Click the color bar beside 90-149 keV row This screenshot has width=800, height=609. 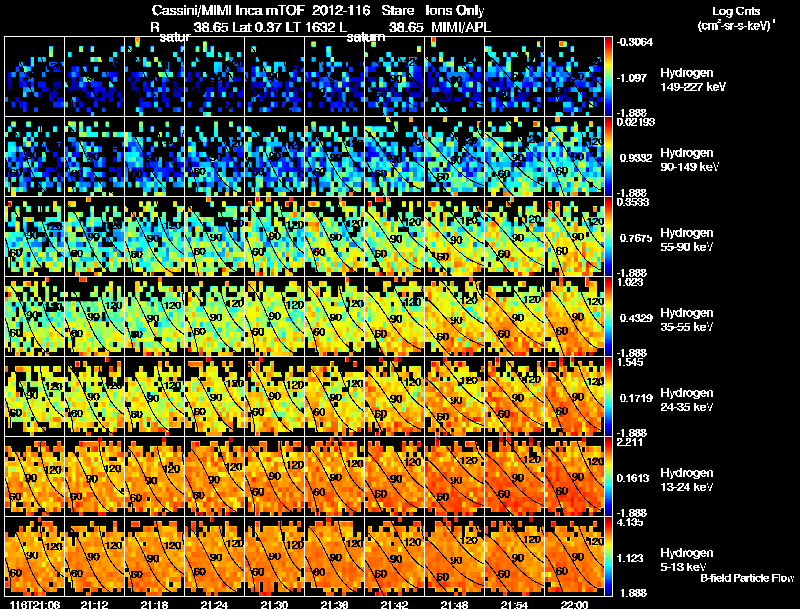pyautogui.click(x=608, y=157)
